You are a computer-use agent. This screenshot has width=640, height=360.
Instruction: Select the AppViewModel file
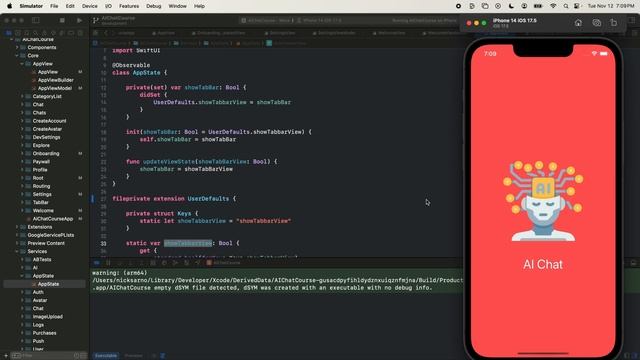pyautogui.click(x=55, y=88)
